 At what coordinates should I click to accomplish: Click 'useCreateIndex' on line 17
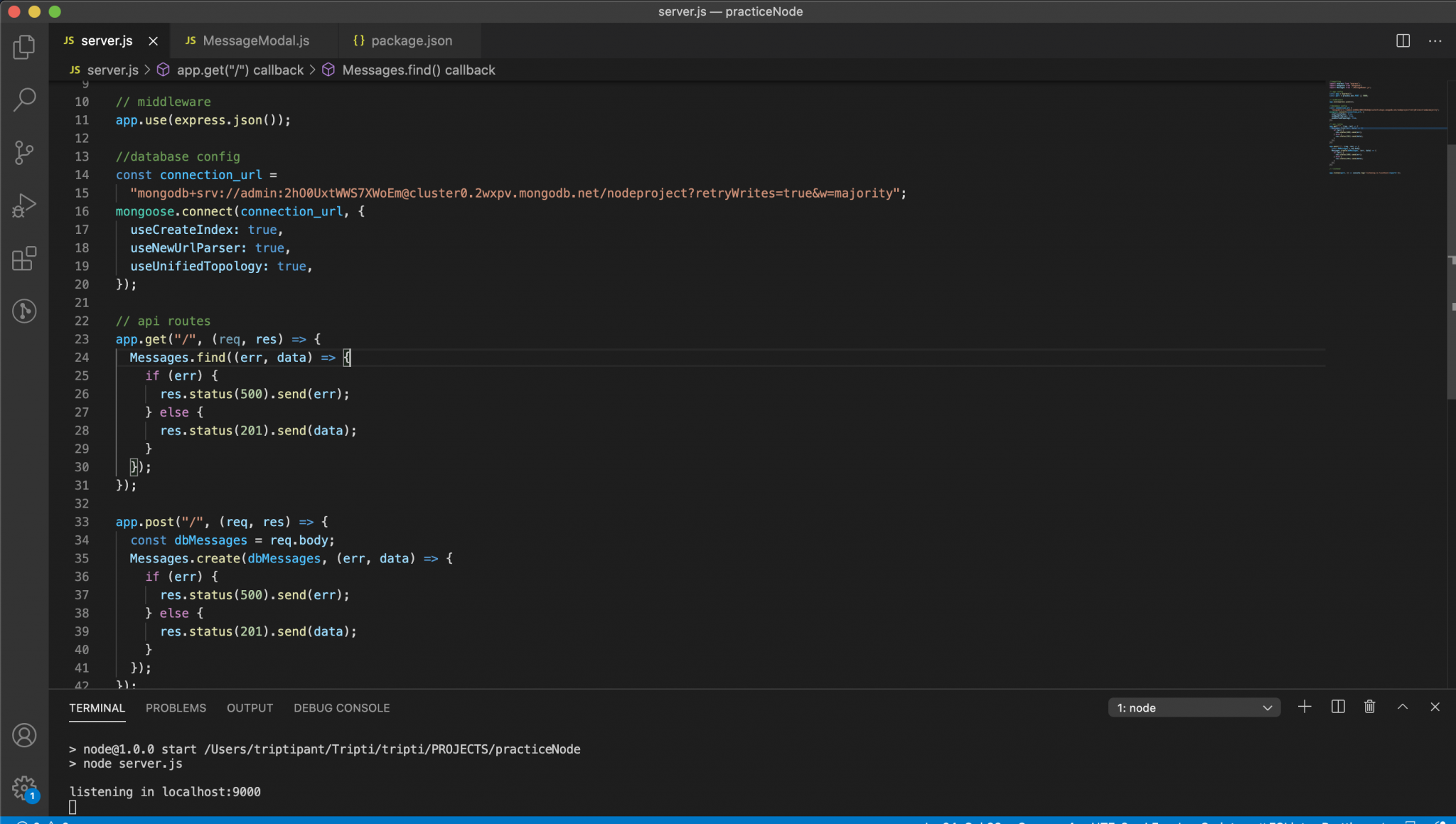coord(182,230)
